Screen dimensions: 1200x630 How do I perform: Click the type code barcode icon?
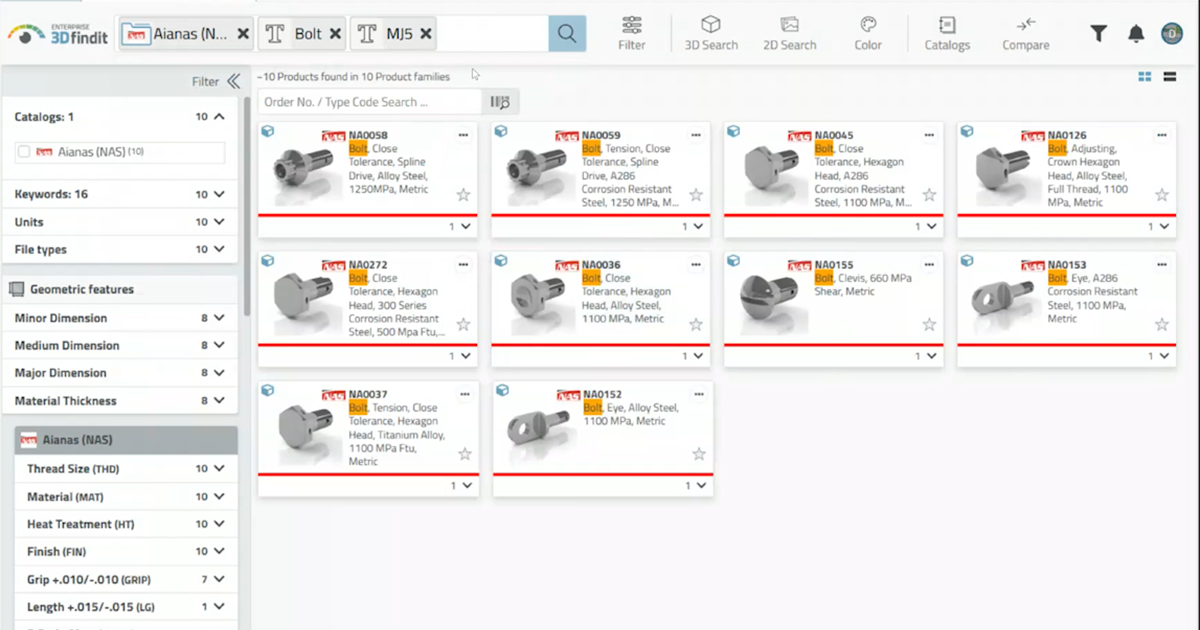click(500, 102)
